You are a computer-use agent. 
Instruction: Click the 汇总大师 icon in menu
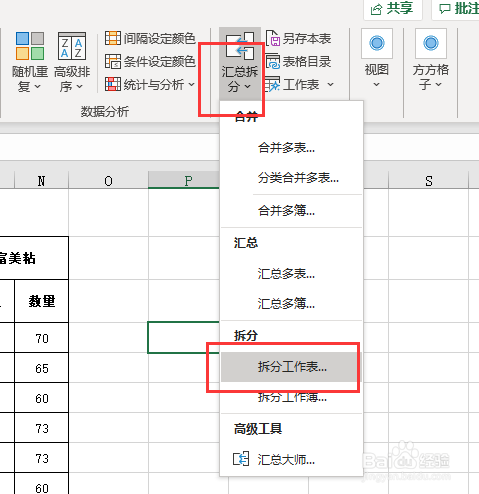click(x=241, y=459)
